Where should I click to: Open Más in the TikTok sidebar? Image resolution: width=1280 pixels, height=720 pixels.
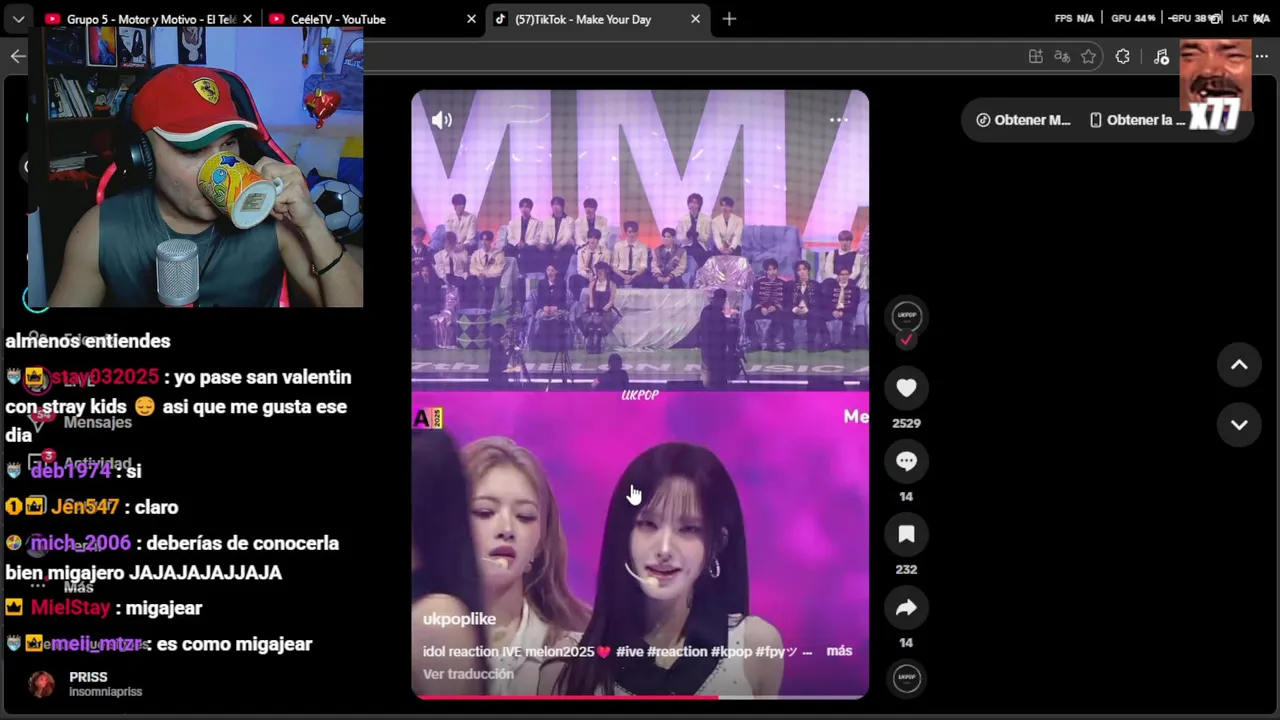coord(78,587)
